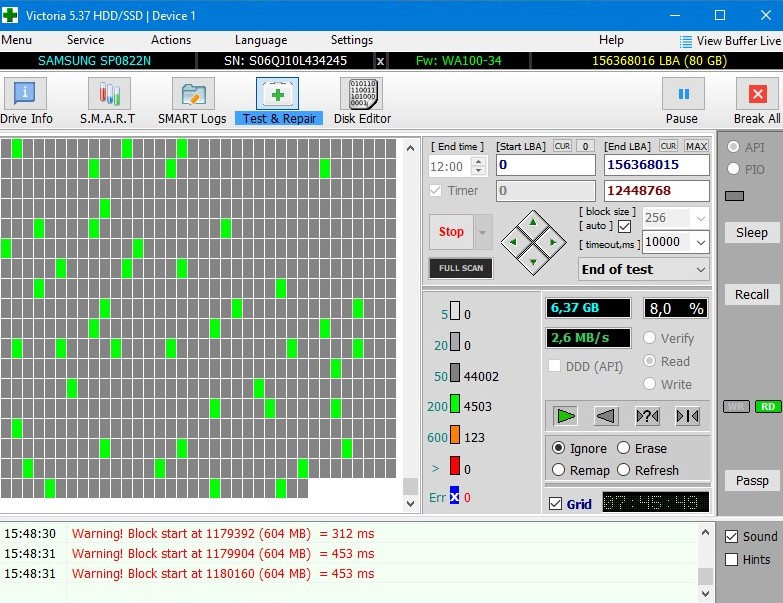Click the green 200 ms block swatch
Screen dimensions: 783x603
pyautogui.click(x=454, y=406)
